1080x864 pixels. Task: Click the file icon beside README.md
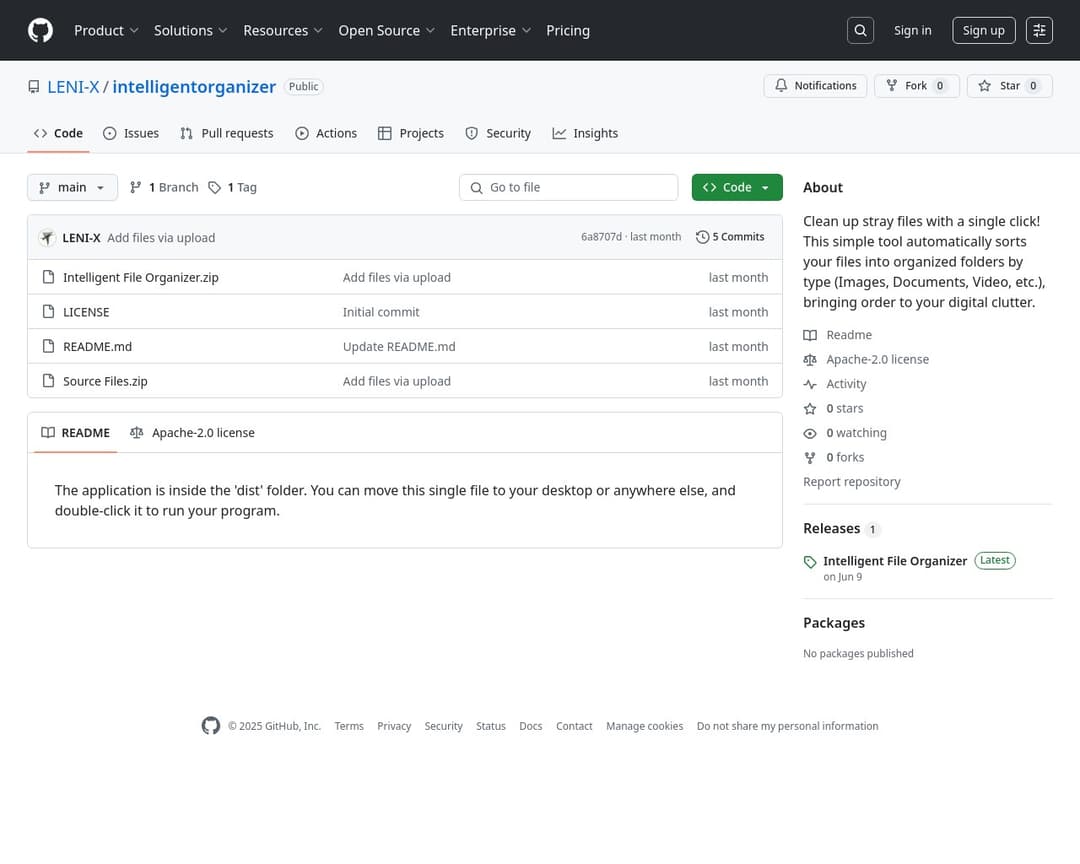pos(48,346)
